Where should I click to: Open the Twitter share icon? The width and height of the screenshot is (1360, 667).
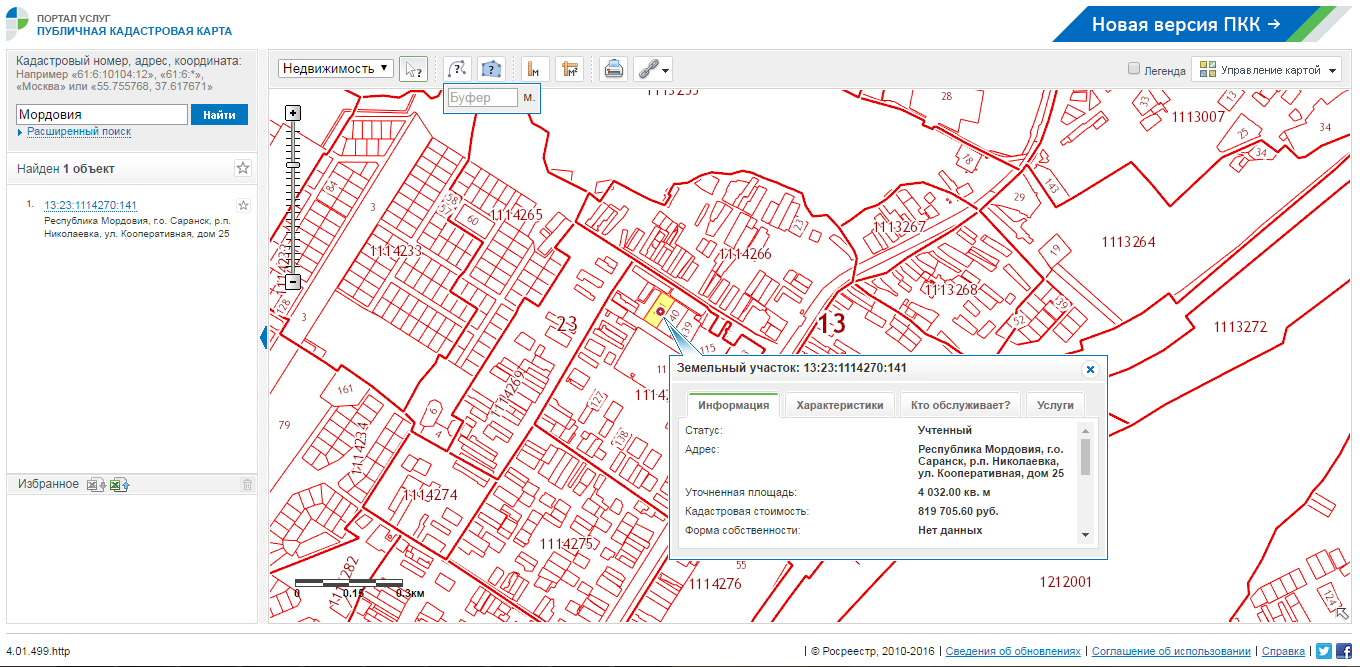click(1324, 651)
